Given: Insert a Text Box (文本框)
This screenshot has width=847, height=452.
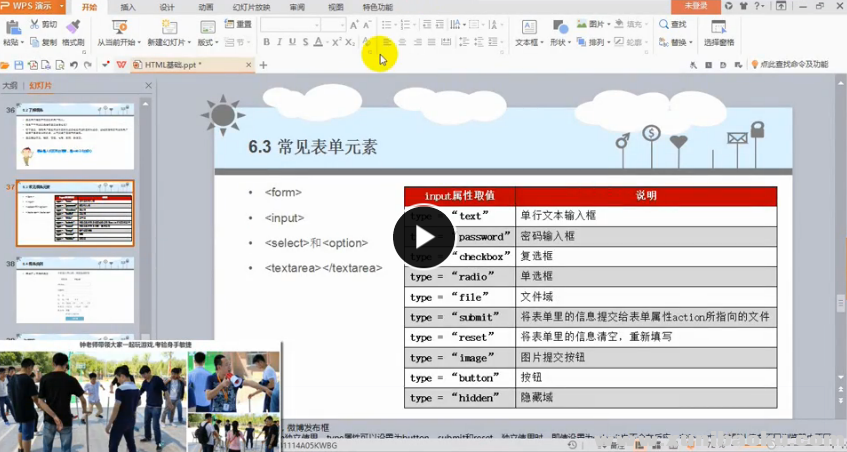Looking at the screenshot, I should [527, 30].
